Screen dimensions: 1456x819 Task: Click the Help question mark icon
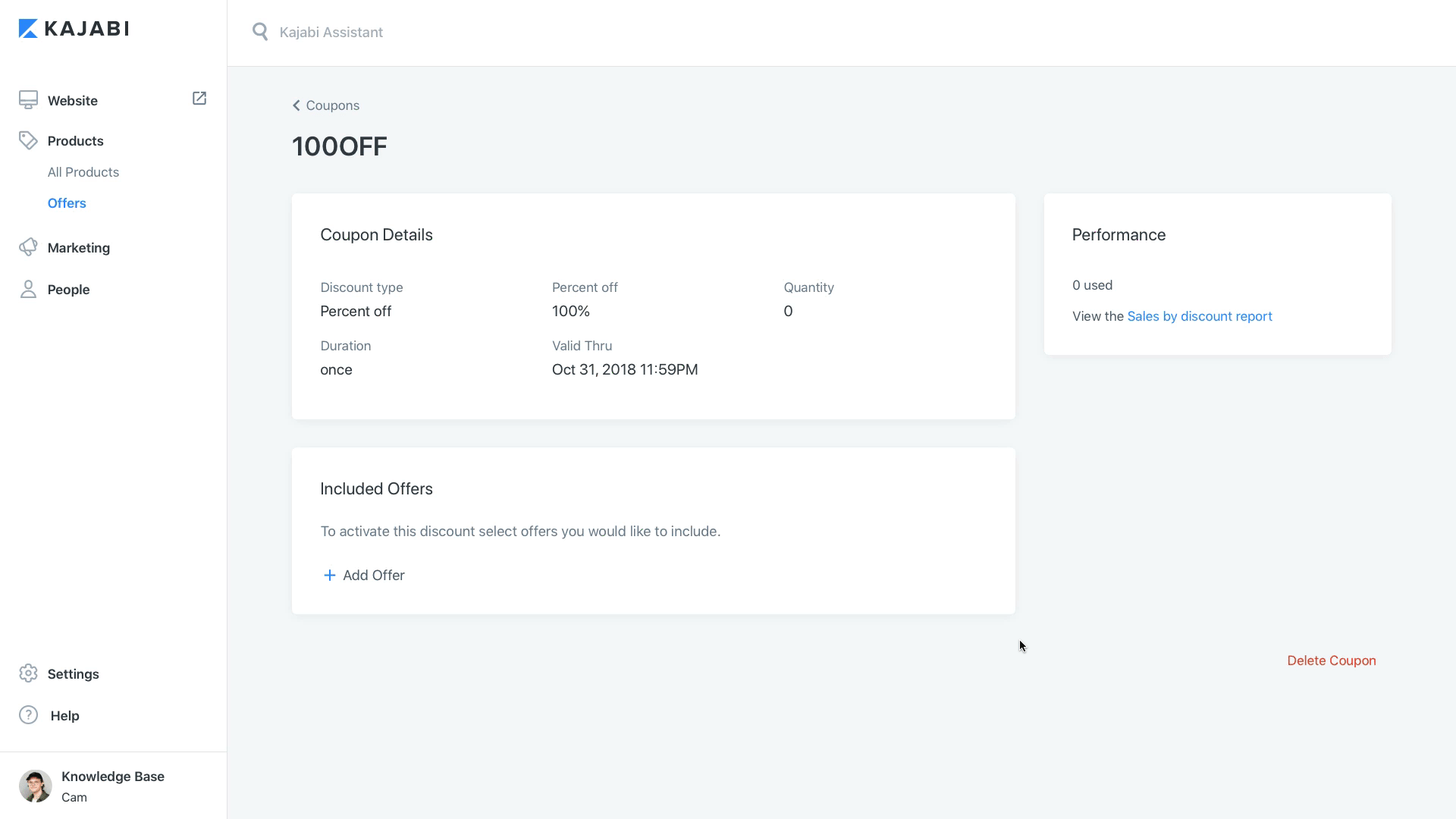pyautogui.click(x=28, y=715)
